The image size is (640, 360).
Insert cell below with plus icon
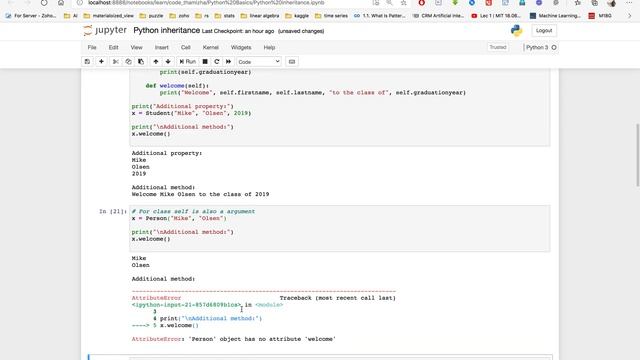point(101,62)
